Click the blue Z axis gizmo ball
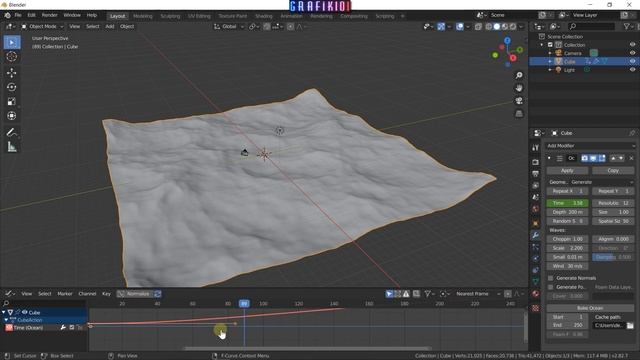The height and width of the screenshot is (360, 640). pos(507,41)
